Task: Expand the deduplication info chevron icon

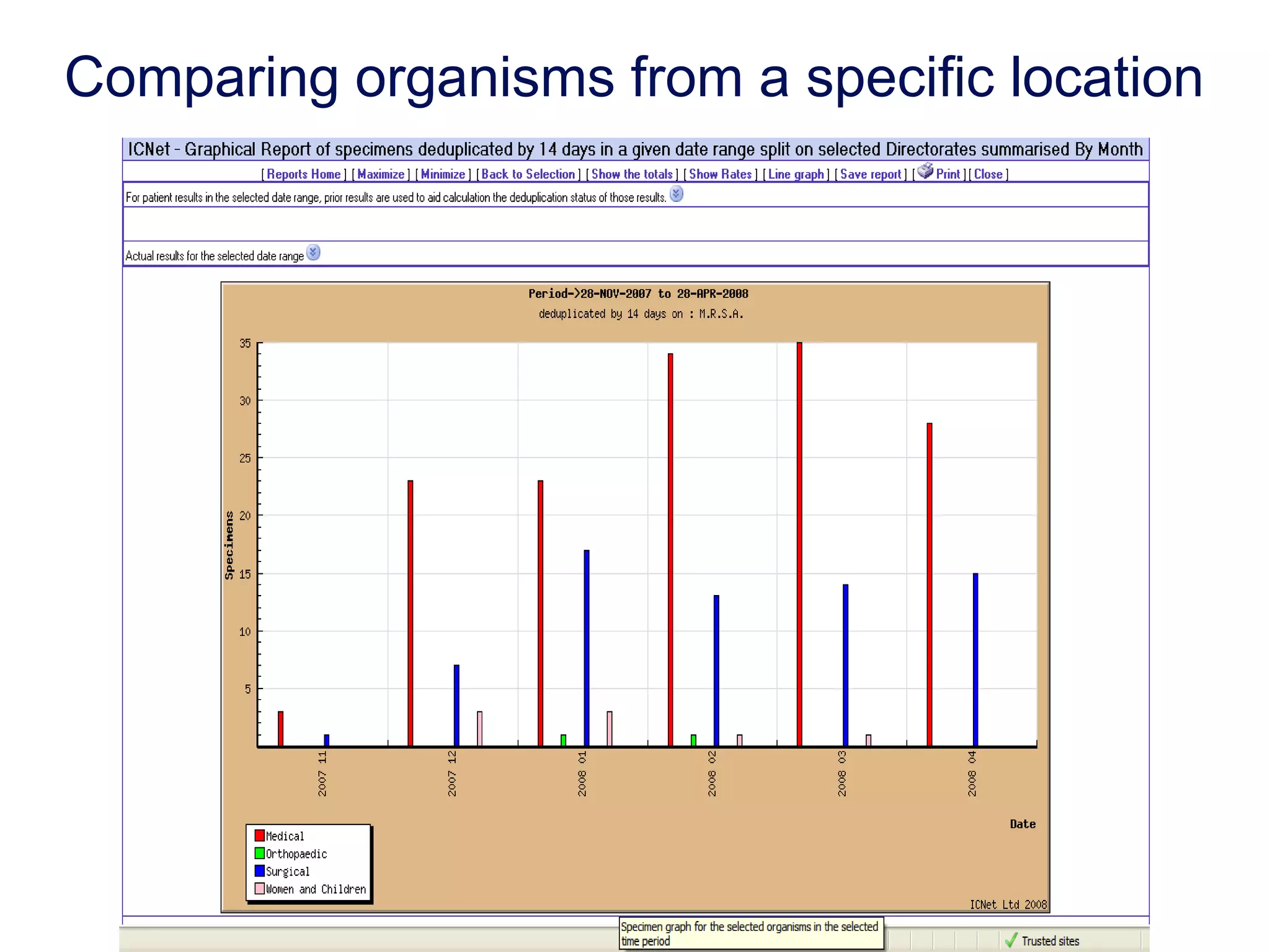Action: coord(677,194)
